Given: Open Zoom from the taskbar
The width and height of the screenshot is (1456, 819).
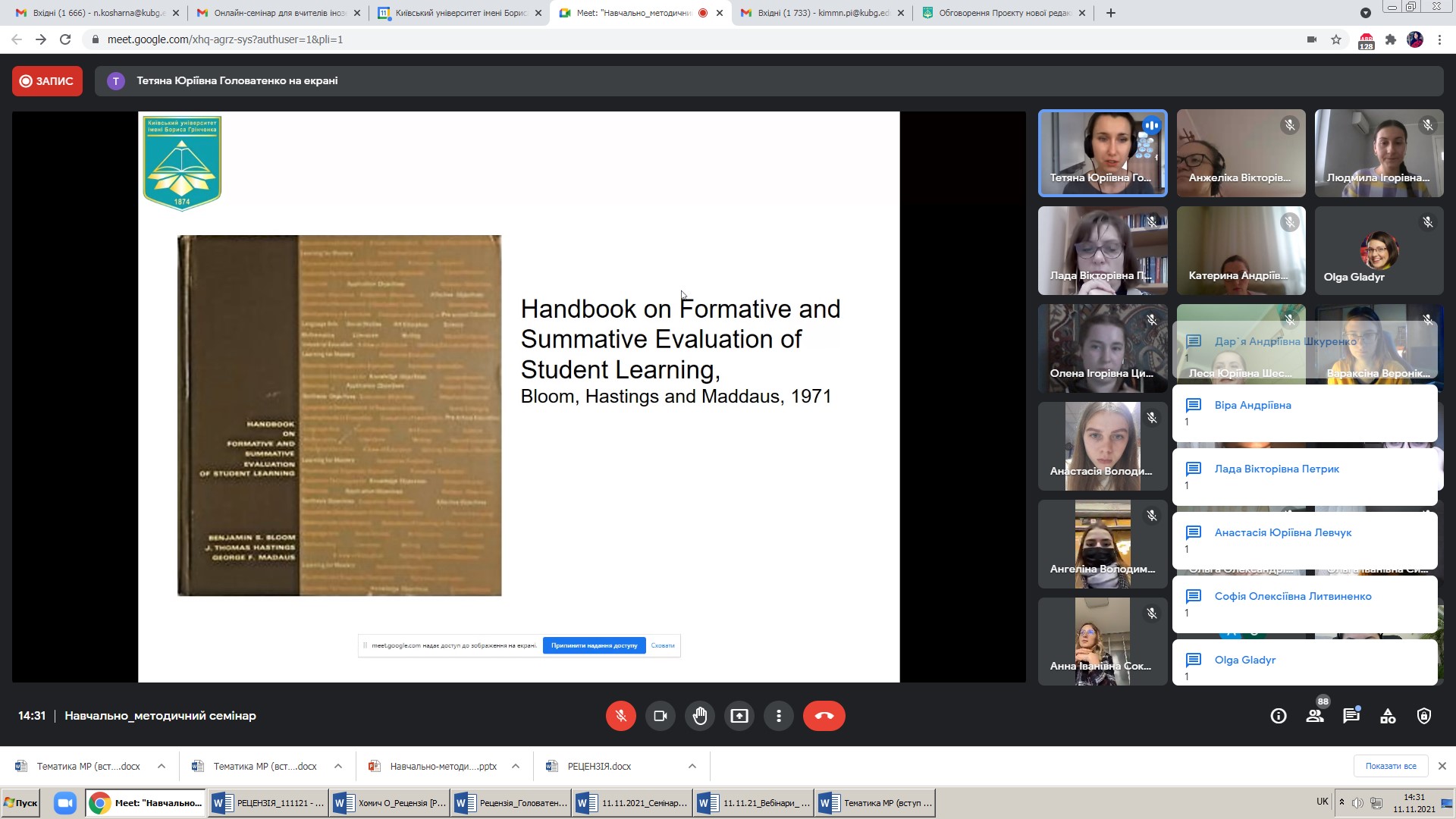Looking at the screenshot, I should coord(65,802).
